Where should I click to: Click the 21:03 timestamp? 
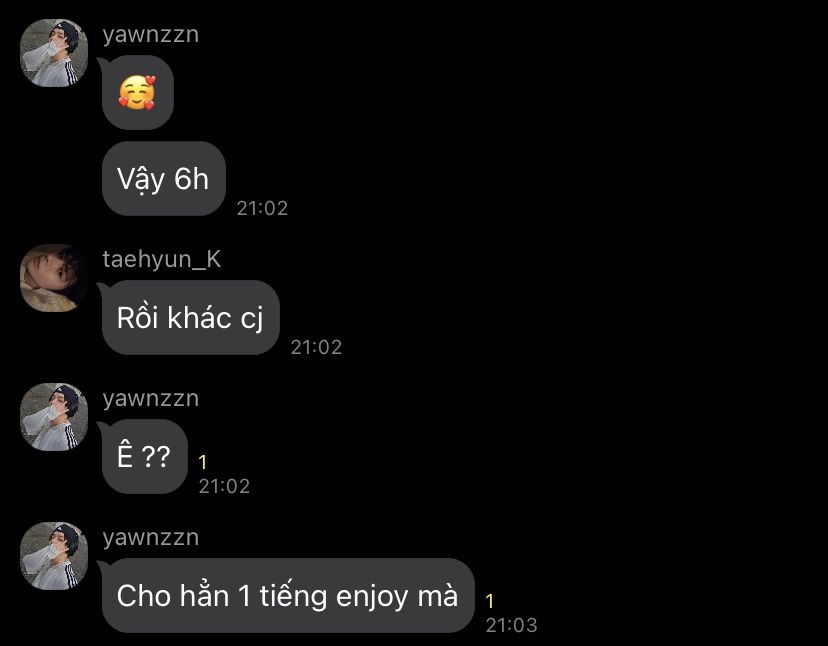coord(511,625)
